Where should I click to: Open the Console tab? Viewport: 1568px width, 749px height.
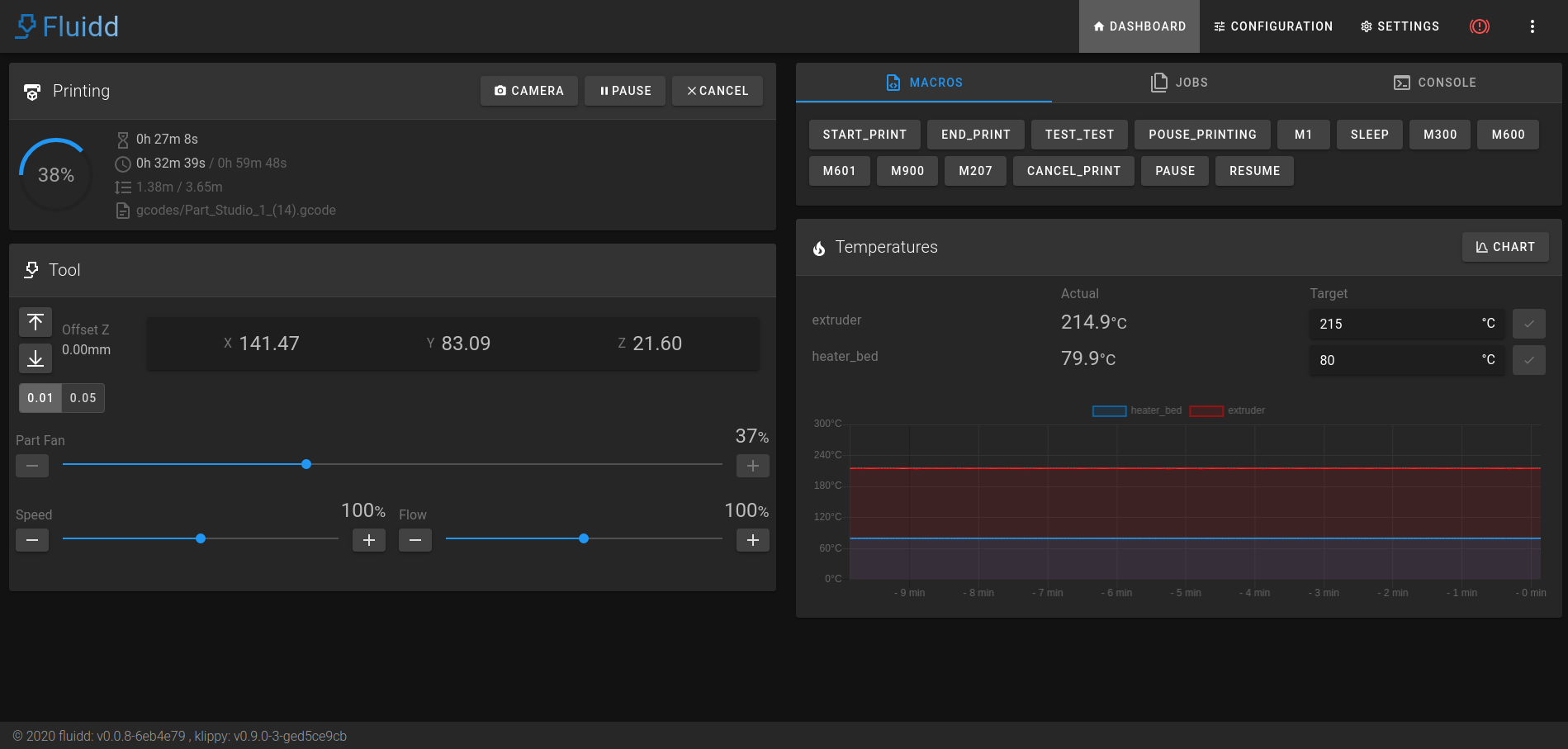pos(1434,83)
